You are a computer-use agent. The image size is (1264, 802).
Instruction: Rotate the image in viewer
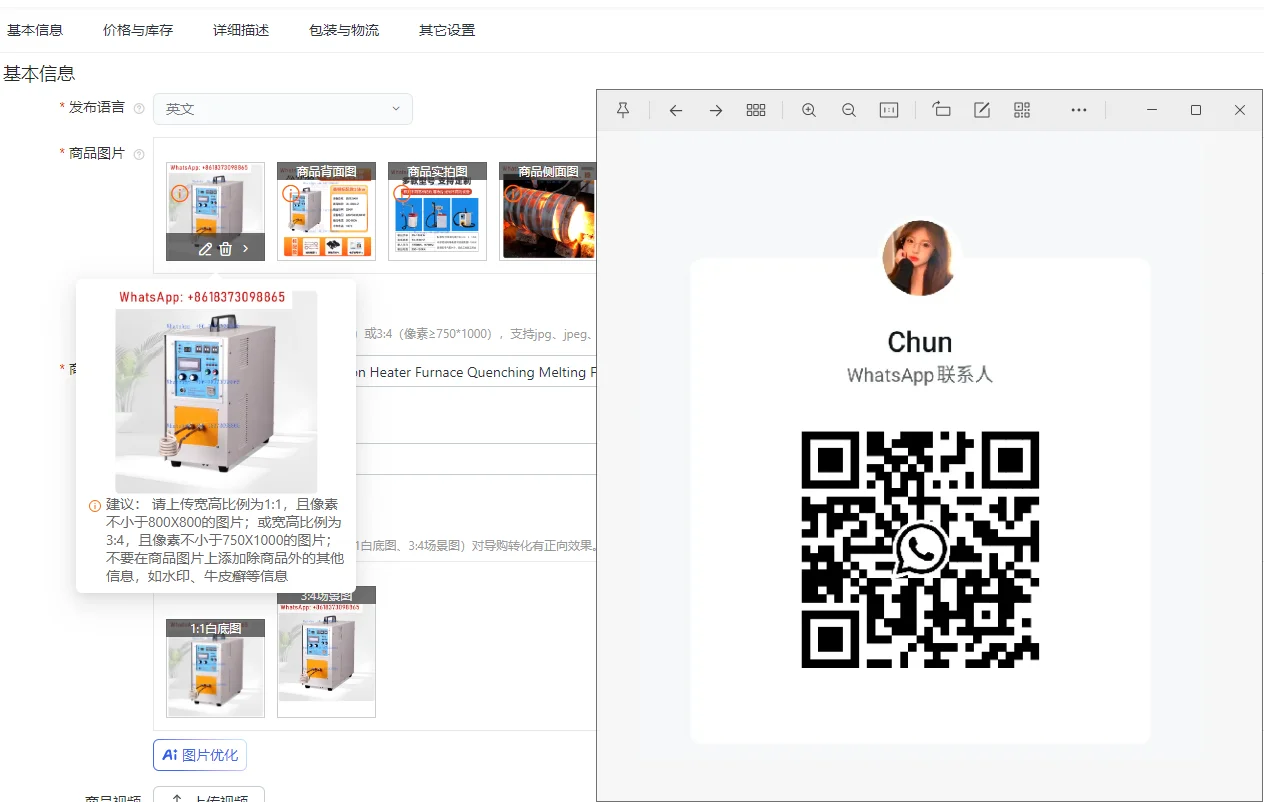941,110
